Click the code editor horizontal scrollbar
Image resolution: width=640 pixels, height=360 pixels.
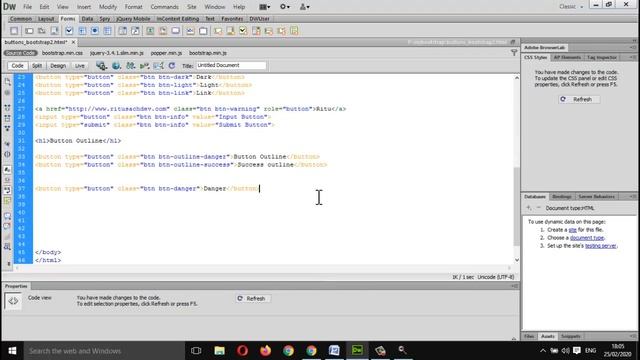coord(263,268)
